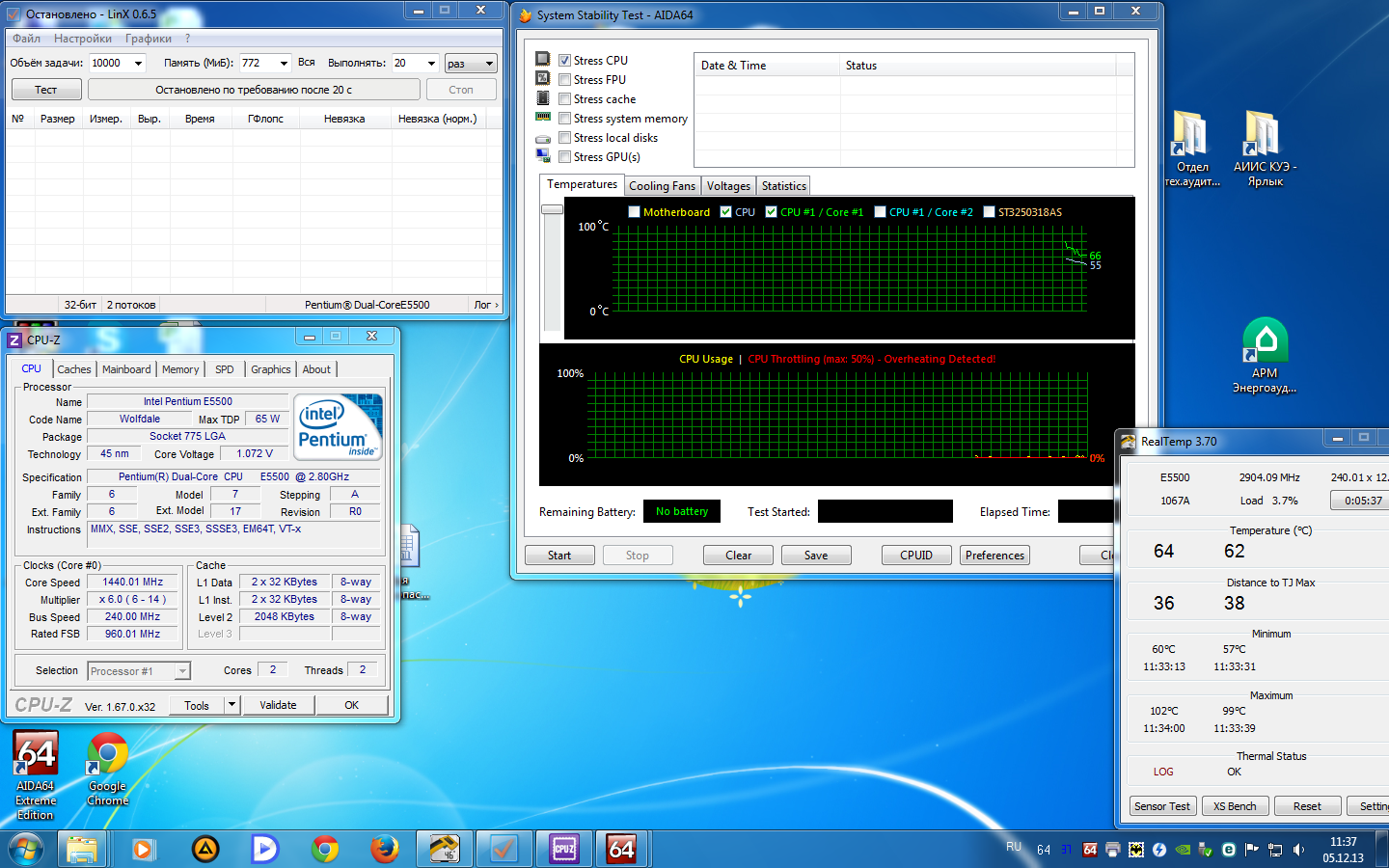Screen dimensions: 1389x868
Task: Open the network status tray icon
Action: tap(1275, 850)
